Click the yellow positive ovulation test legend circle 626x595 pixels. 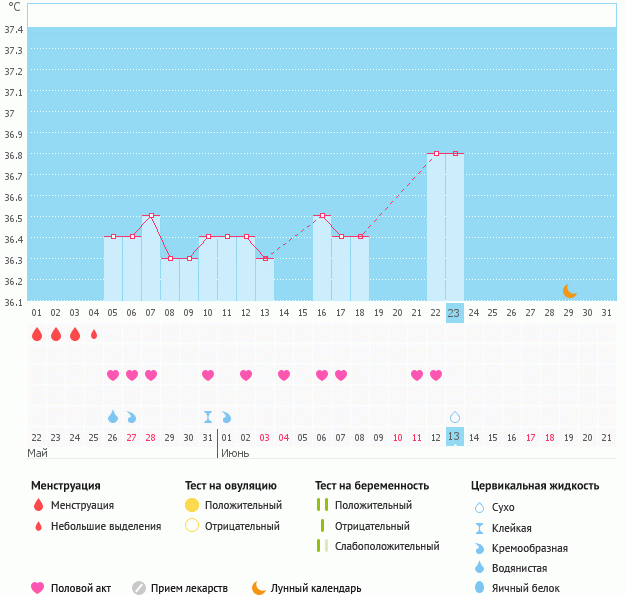pos(192,505)
